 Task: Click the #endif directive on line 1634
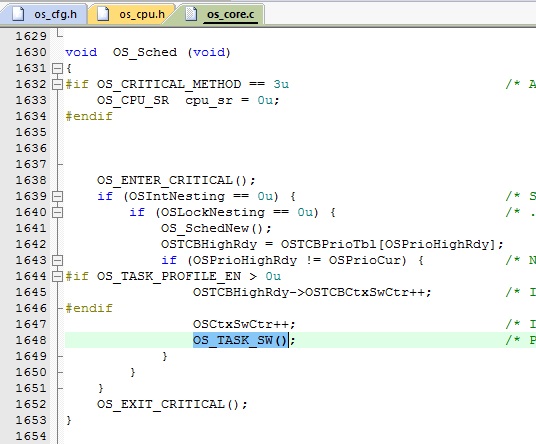[89, 117]
